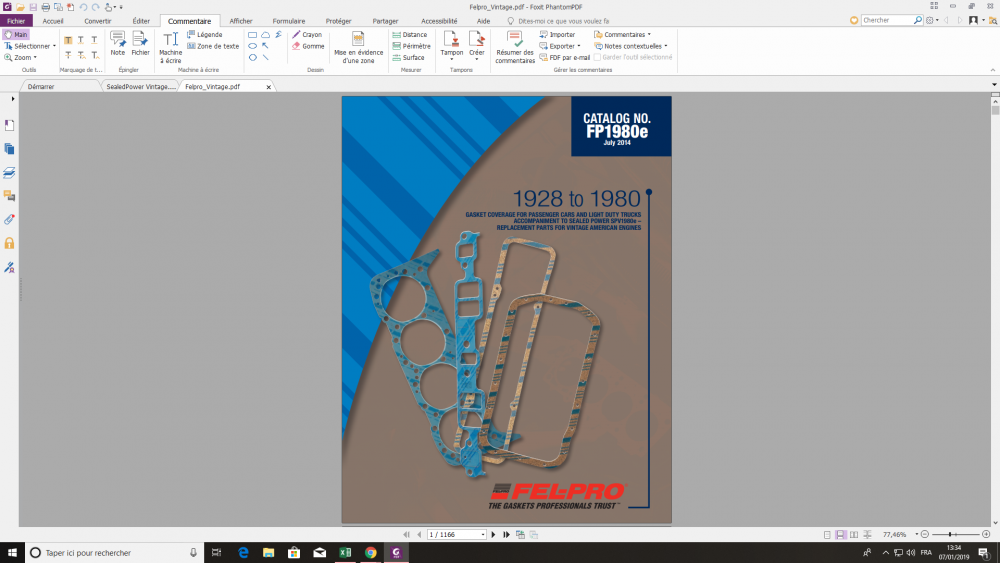Viewport: 1000px width, 563px height.
Task: Expand the Créer stamp dropdown
Action: (476, 60)
